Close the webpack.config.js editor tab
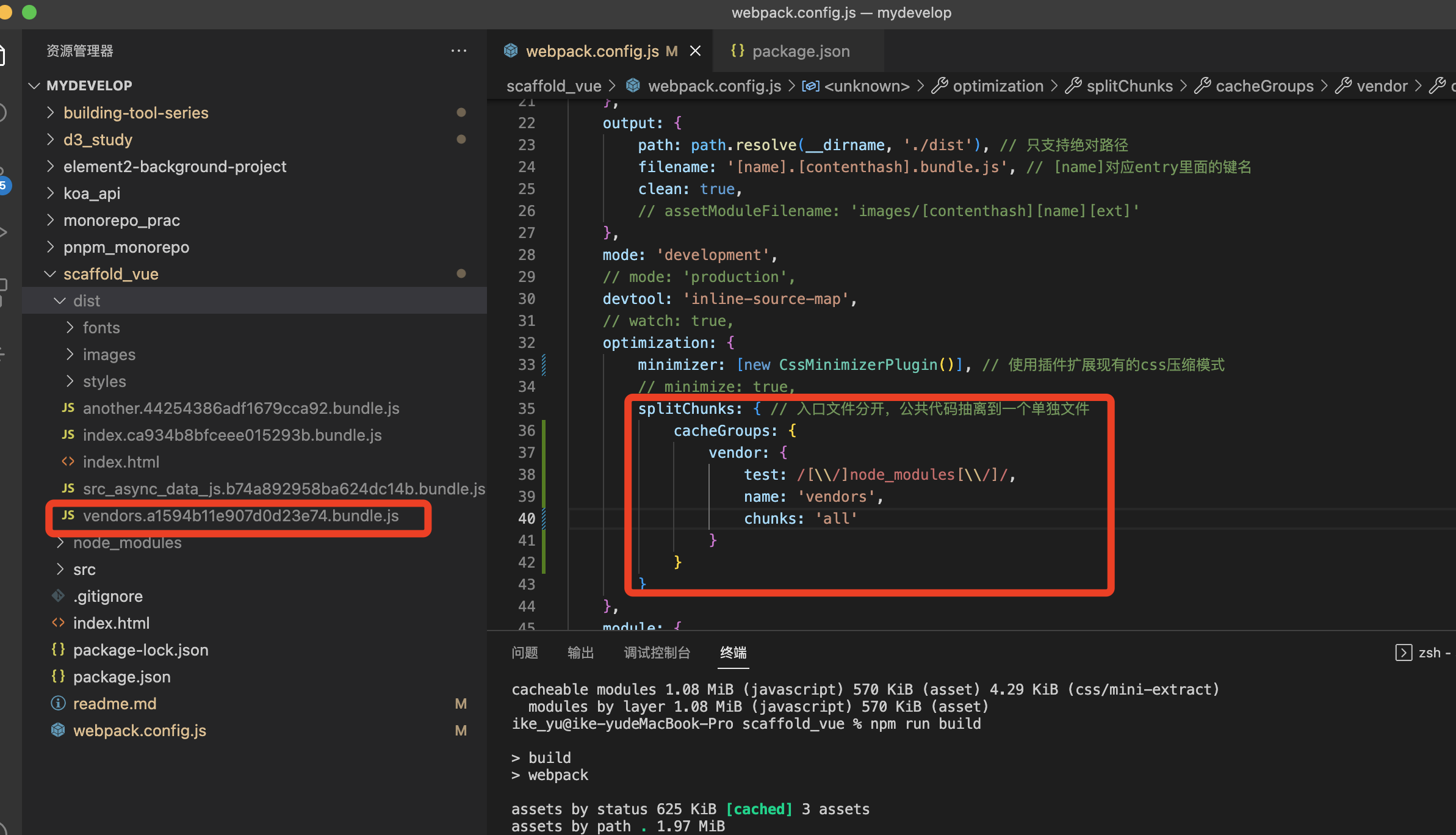This screenshot has width=1456, height=835. coord(695,51)
